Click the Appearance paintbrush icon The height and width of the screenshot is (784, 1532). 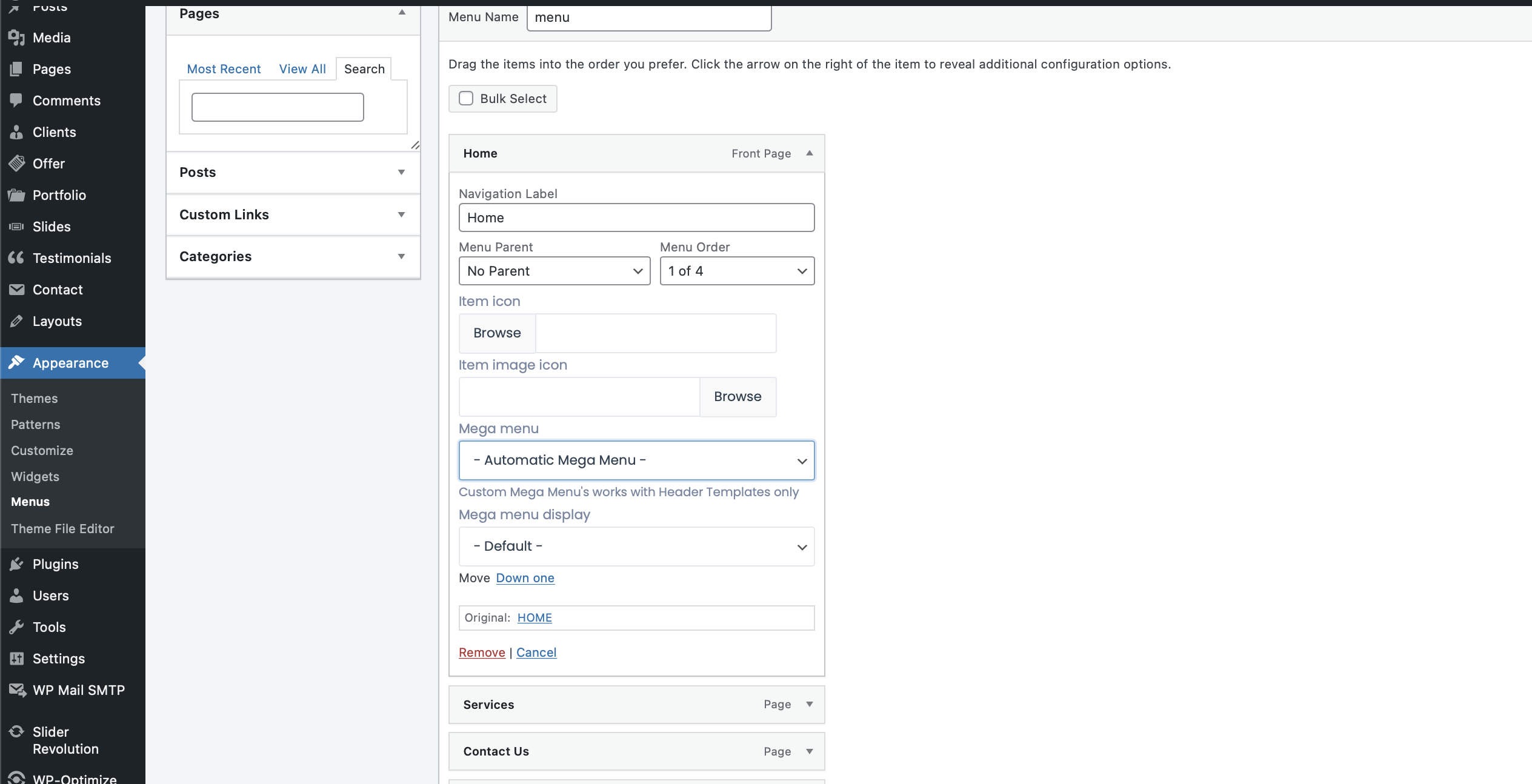coord(16,362)
